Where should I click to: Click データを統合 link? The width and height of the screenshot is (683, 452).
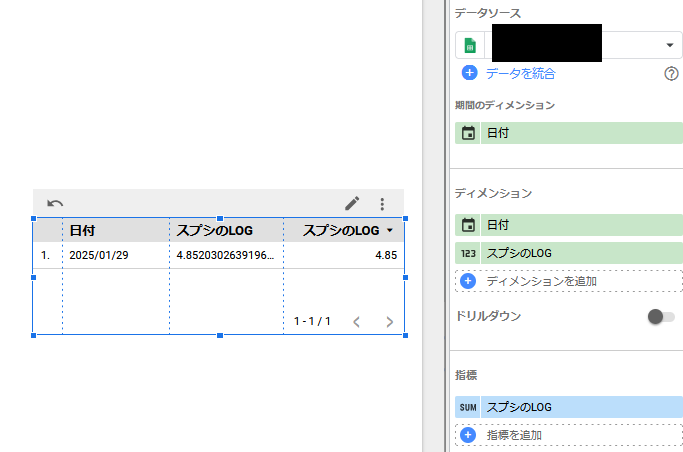pos(520,73)
